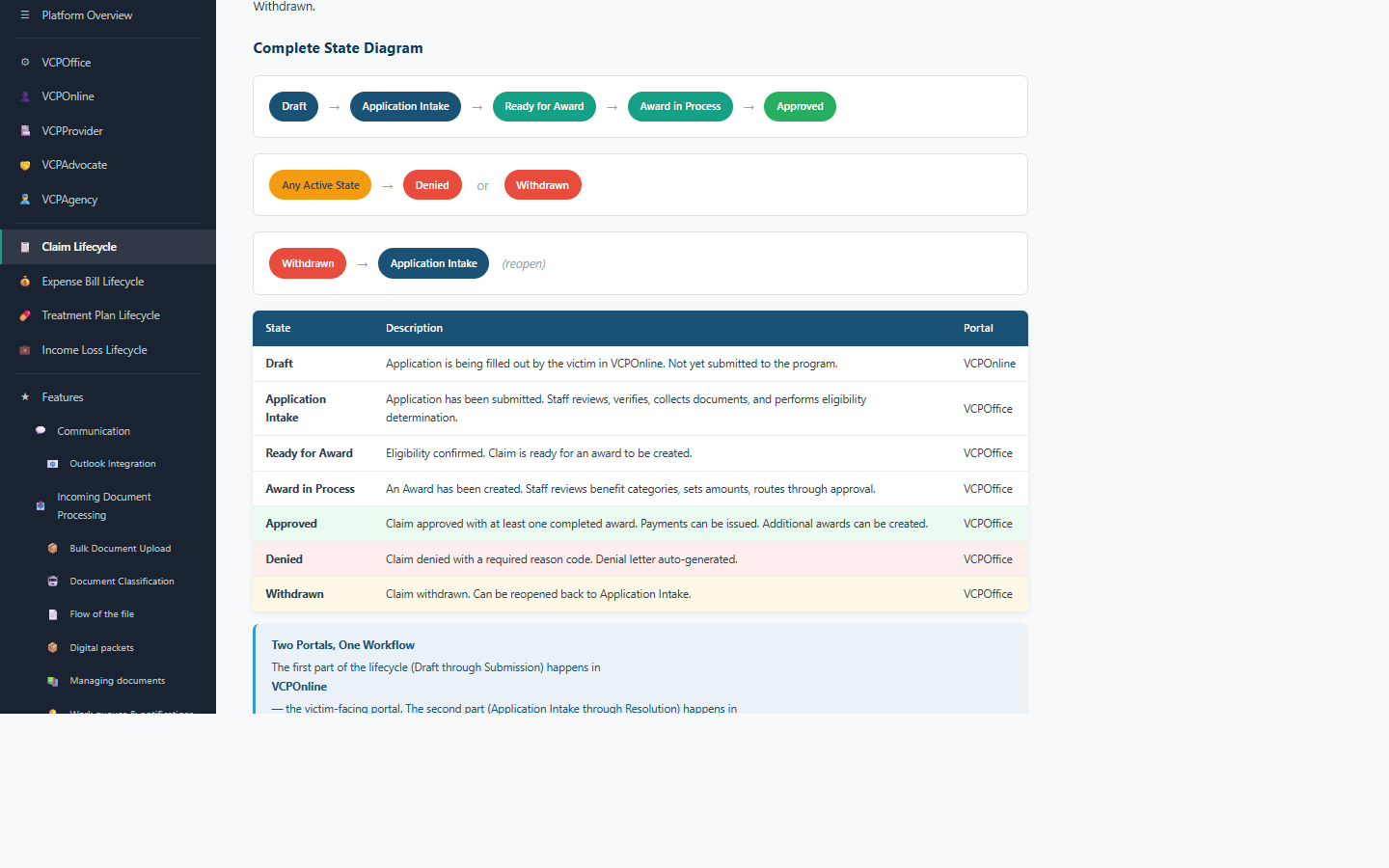
Task: Click the orange Any Active State badge
Action: (320, 185)
